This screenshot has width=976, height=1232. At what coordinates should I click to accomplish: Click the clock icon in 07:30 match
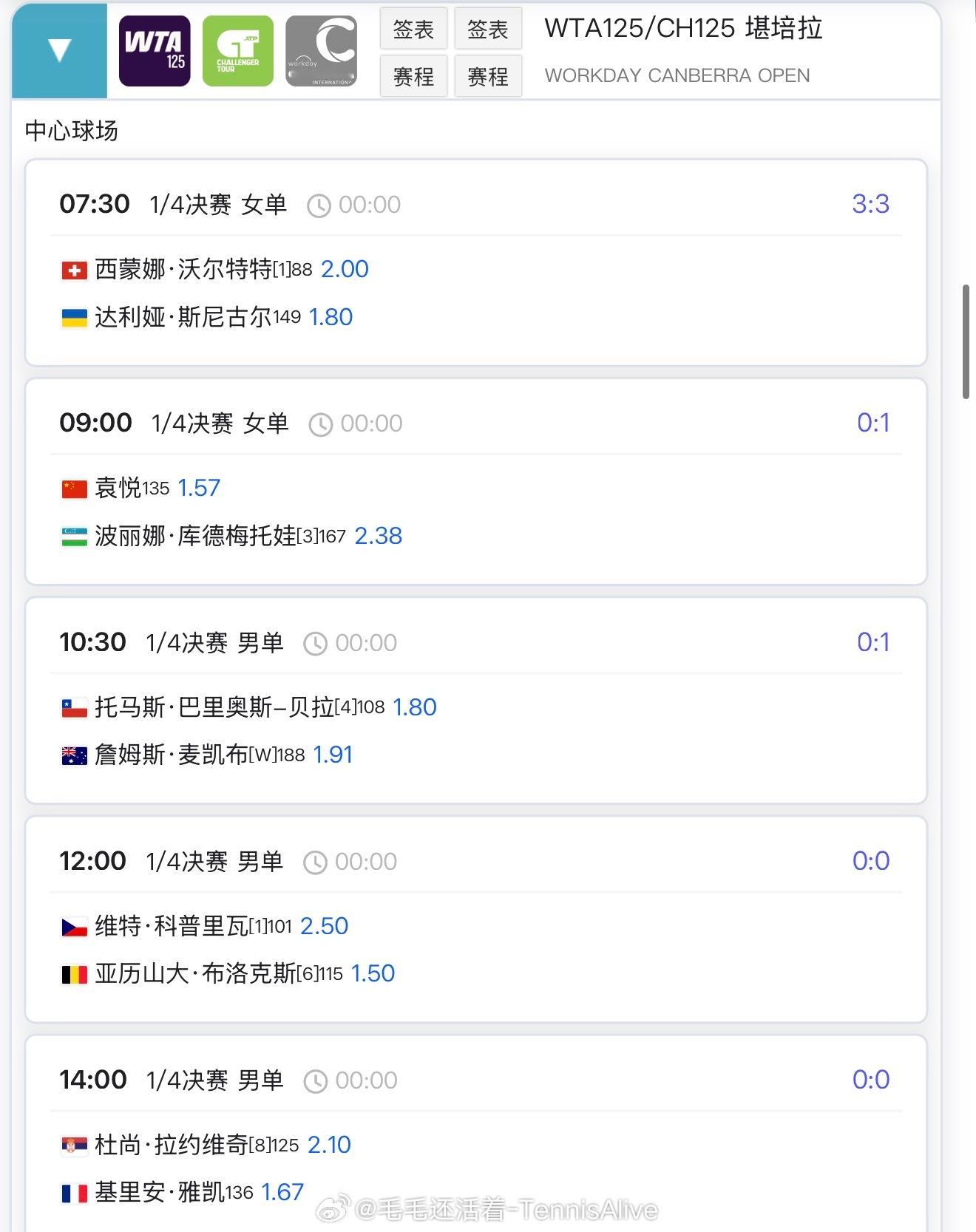coord(319,205)
